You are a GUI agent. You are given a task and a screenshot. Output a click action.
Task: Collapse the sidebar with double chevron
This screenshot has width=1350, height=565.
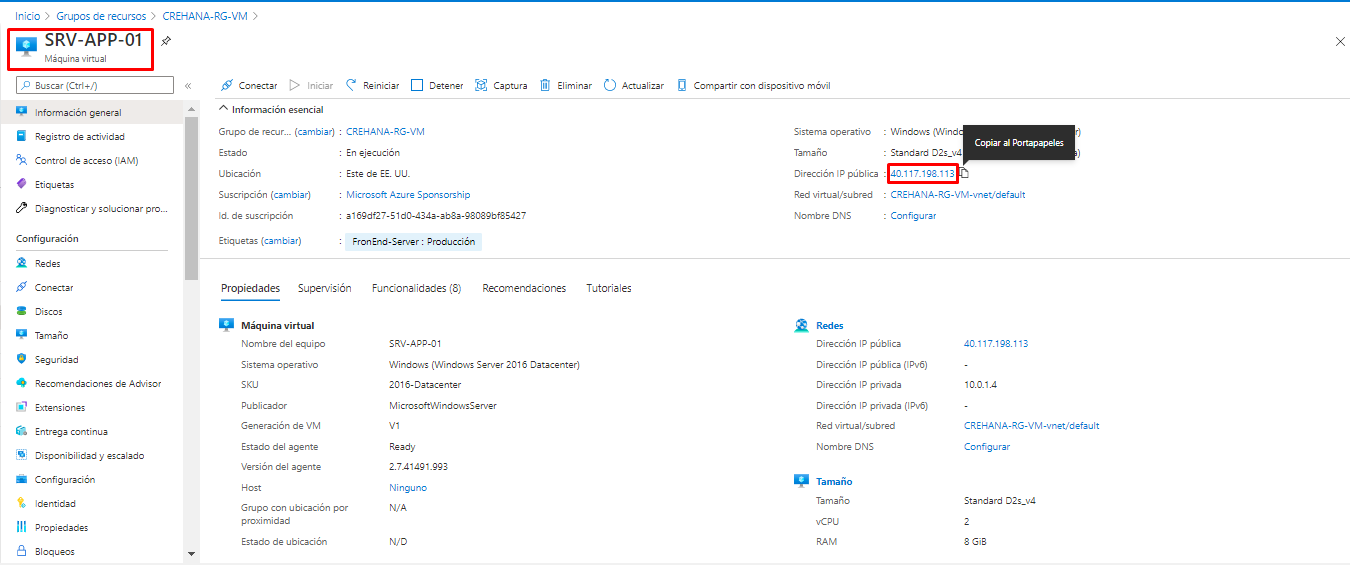[x=188, y=86]
